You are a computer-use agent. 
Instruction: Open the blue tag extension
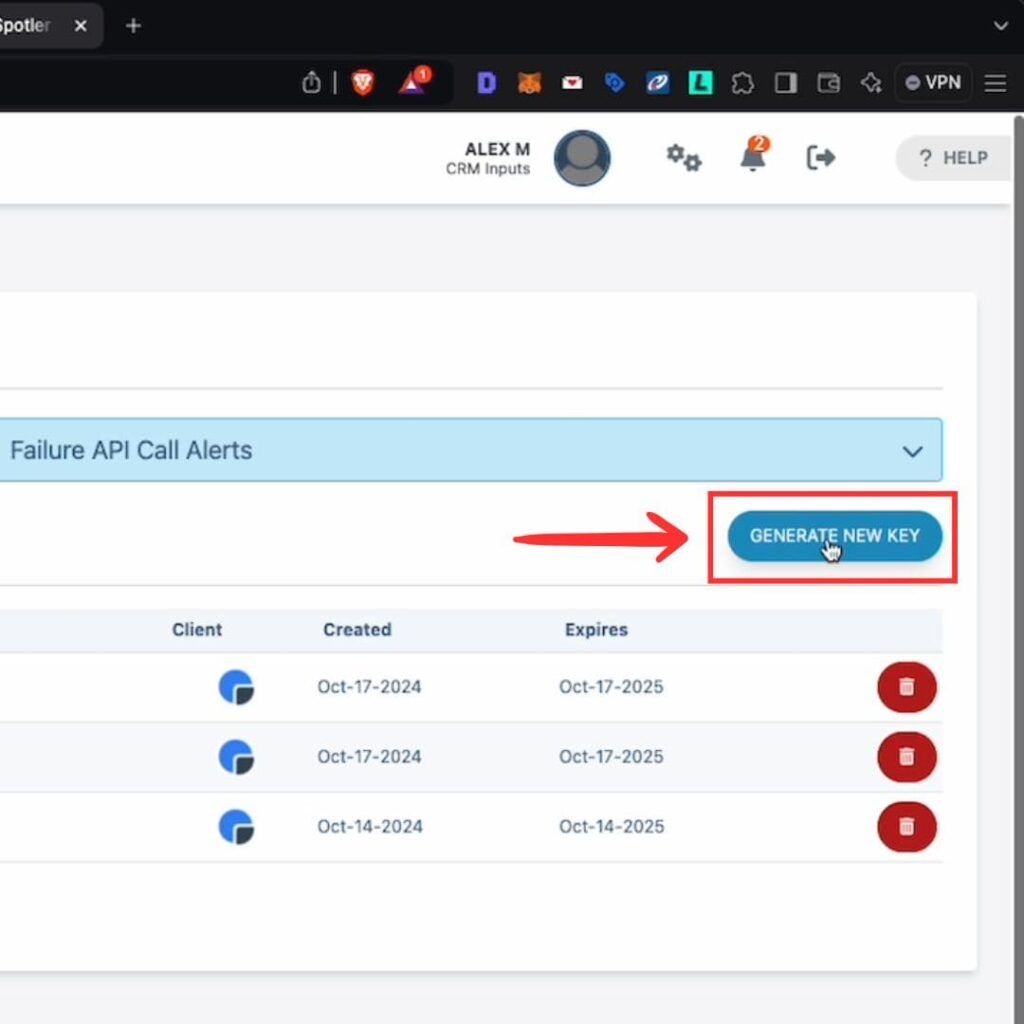tap(615, 83)
